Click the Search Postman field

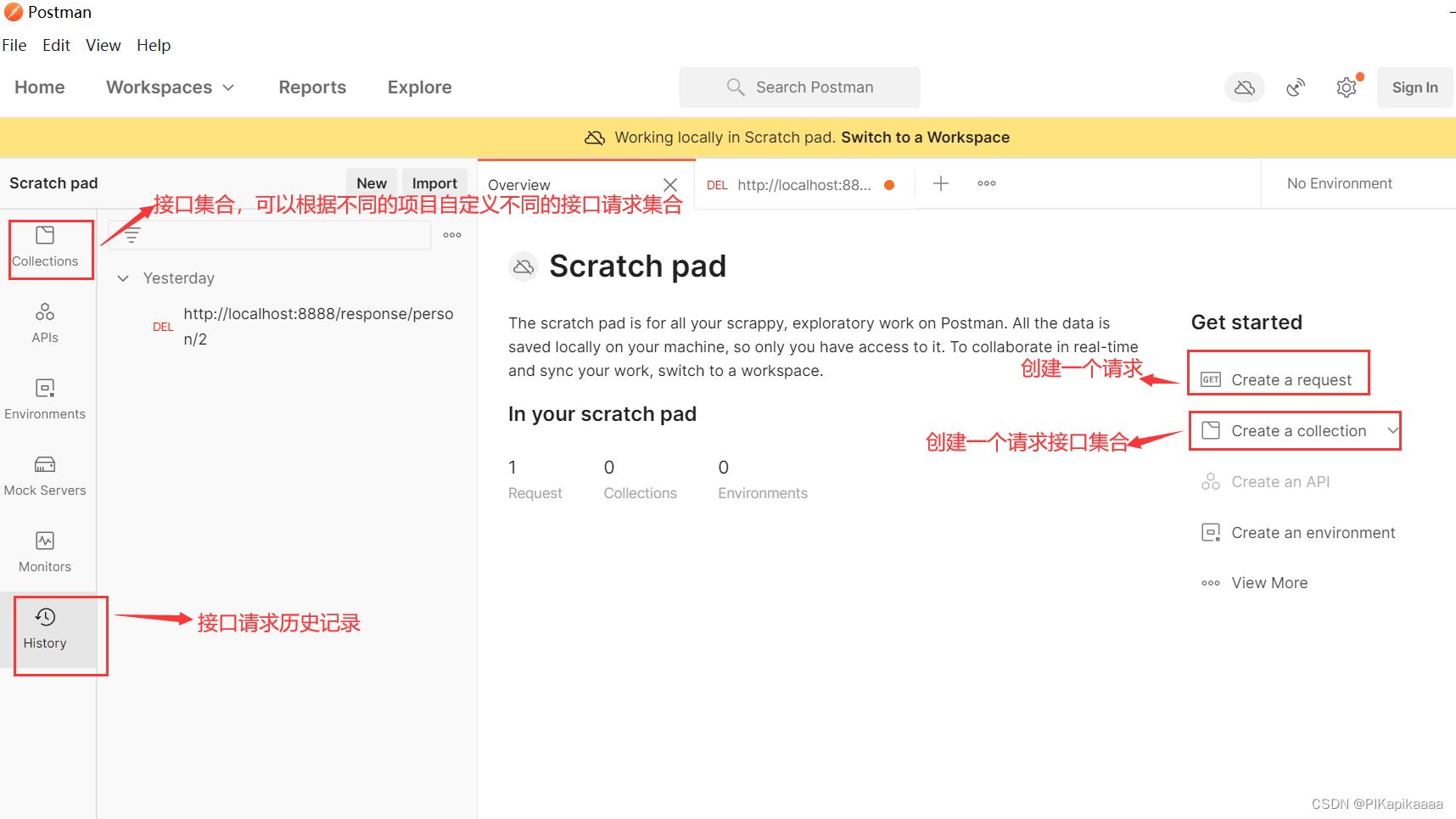point(799,87)
